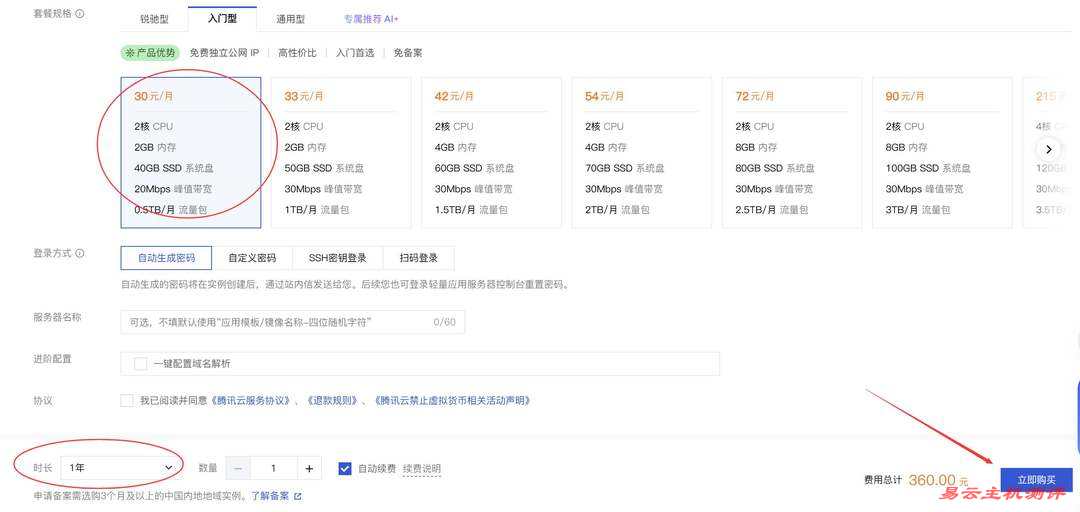Show more plans with the right arrow

(1048, 150)
